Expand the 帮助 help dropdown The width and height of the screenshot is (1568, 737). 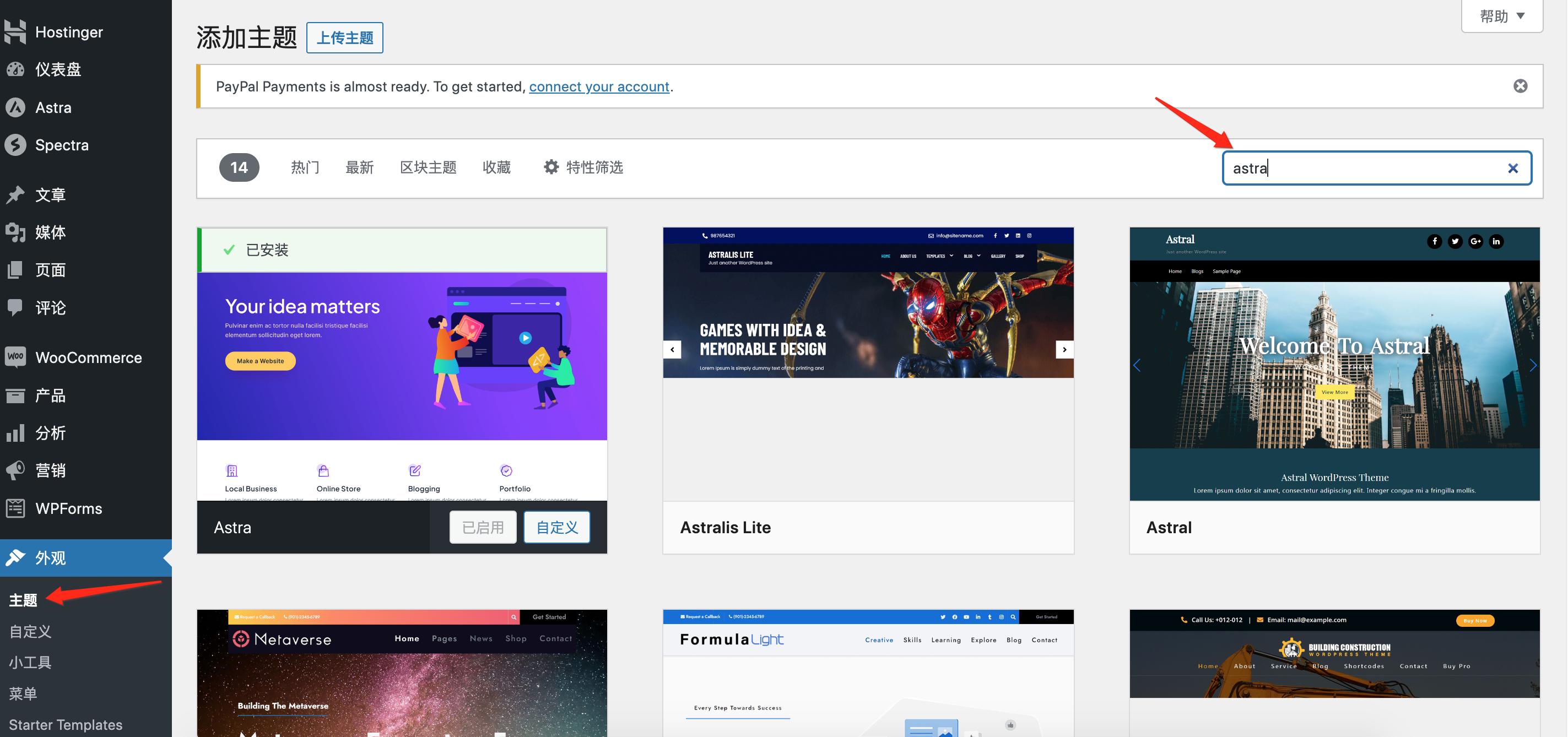1502,16
